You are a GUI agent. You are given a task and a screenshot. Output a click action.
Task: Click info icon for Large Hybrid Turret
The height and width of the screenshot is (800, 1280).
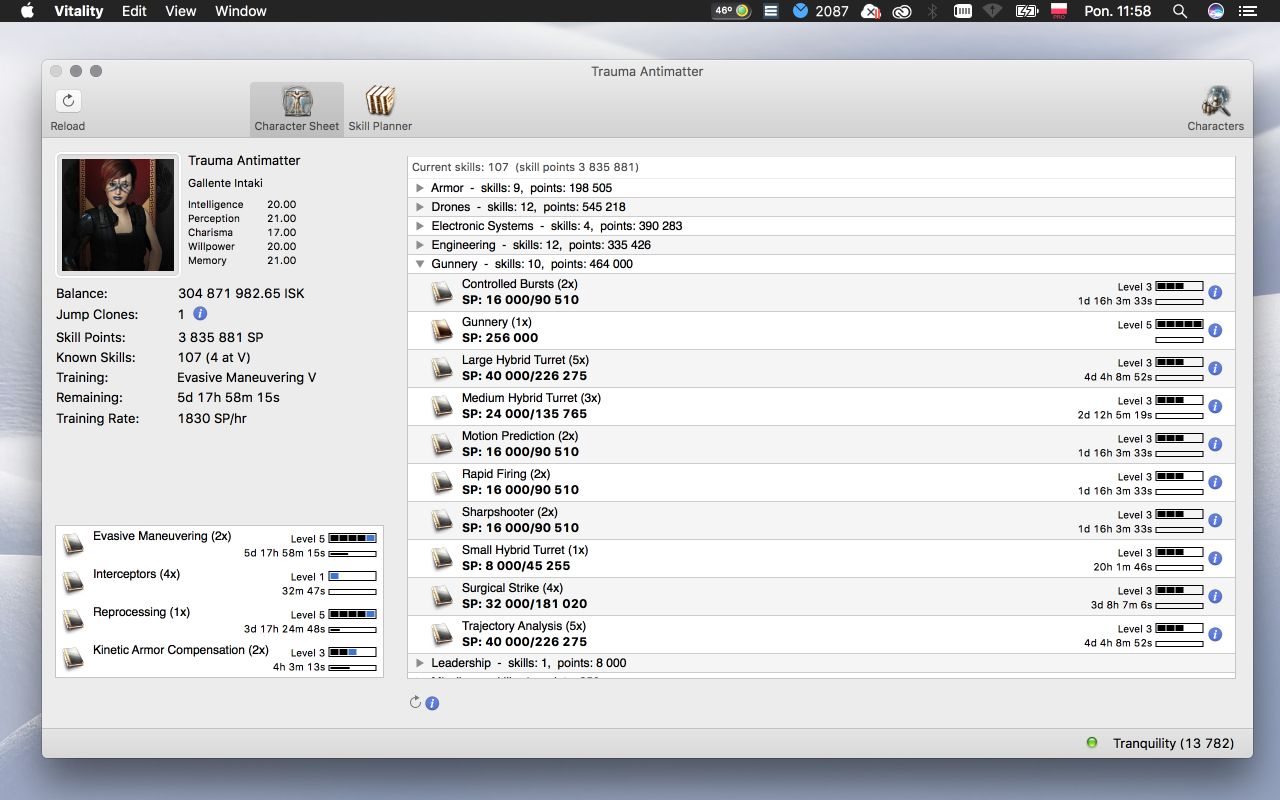tap(1215, 369)
